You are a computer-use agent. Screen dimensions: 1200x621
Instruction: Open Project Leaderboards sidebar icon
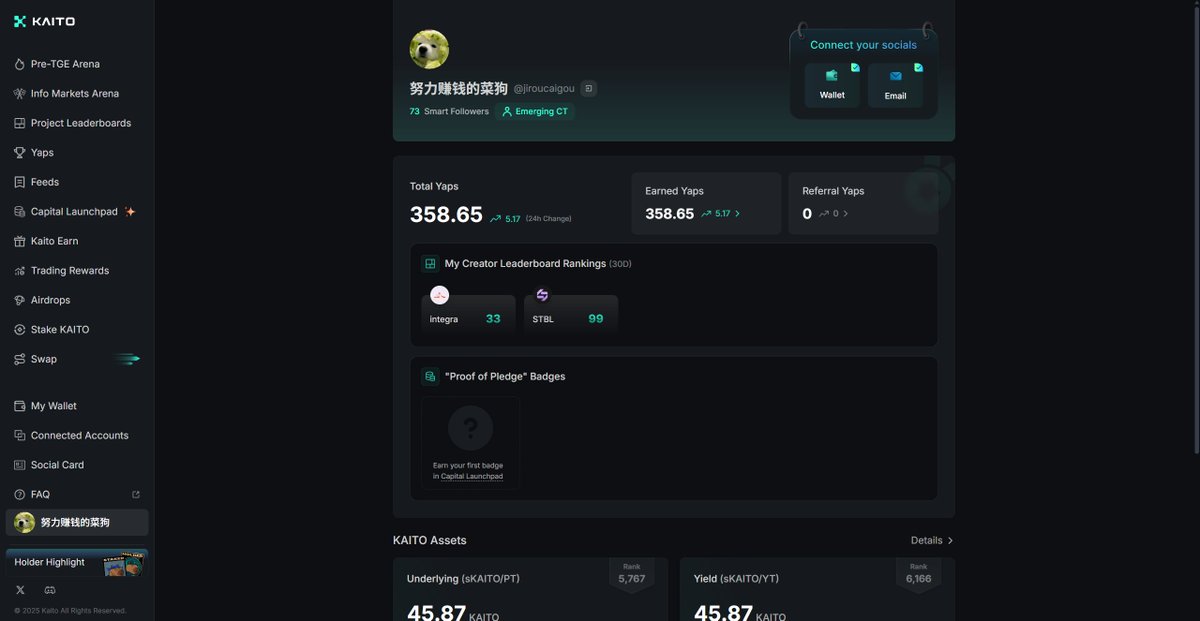coord(19,123)
